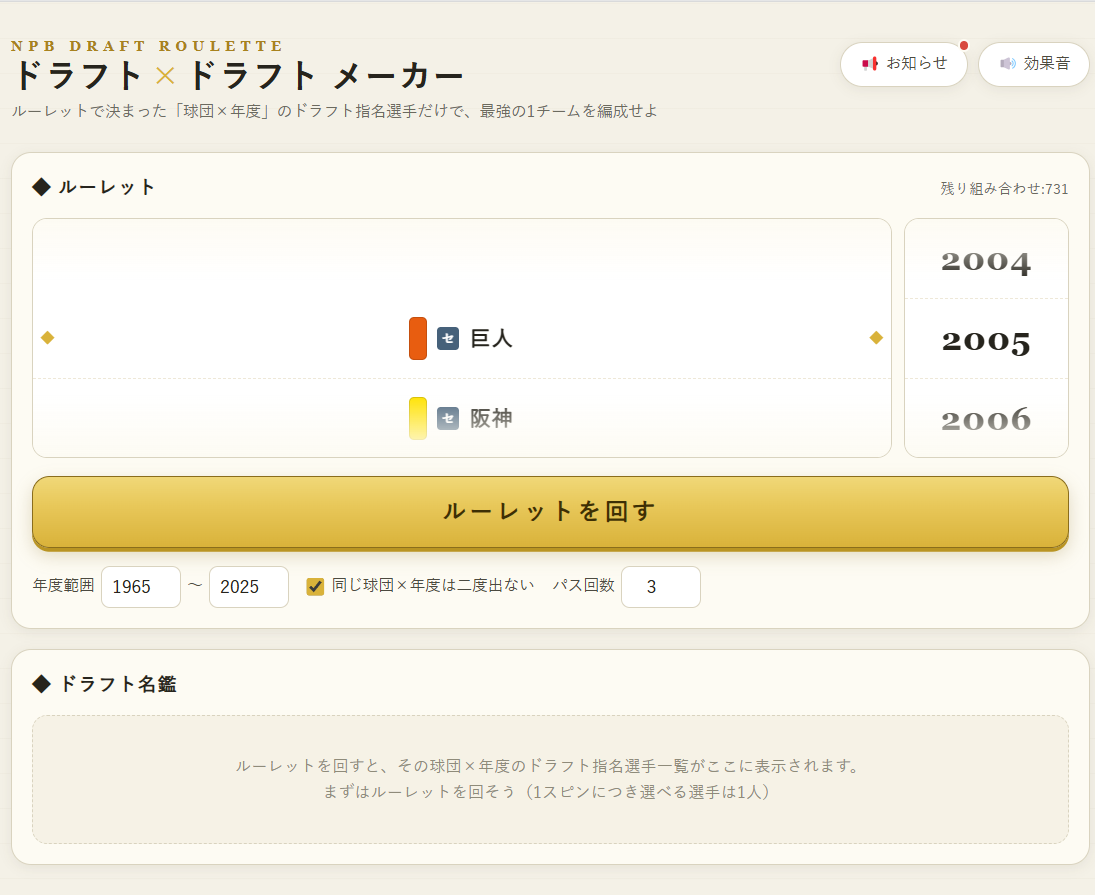Select the 巨人 team name in roulette
1095x895 pixels.
pyautogui.click(x=491, y=339)
